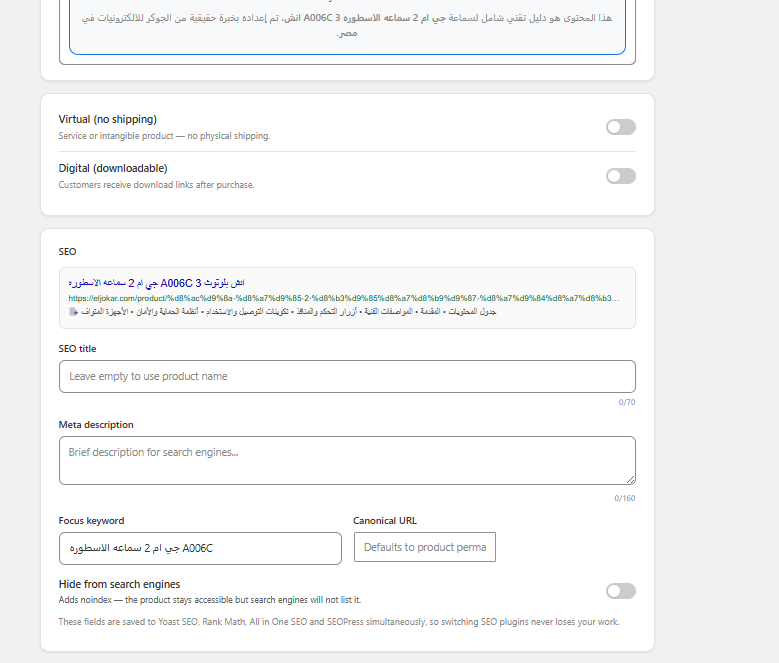The height and width of the screenshot is (663, 779).
Task: Click the "Customers receive download links after purchase." text
Action: point(156,185)
